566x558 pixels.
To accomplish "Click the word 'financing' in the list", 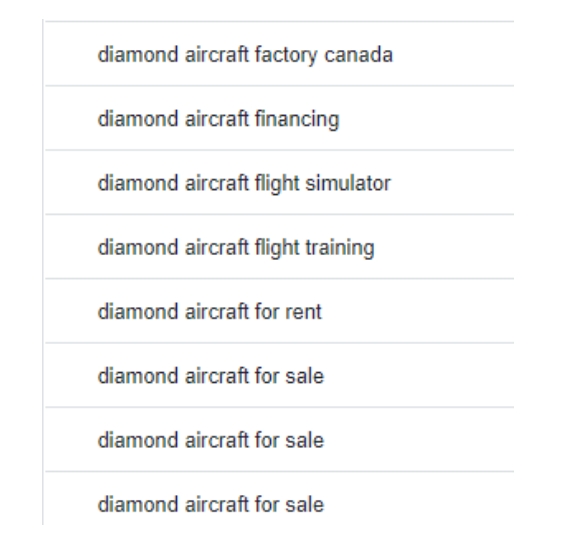I will (x=297, y=120).
